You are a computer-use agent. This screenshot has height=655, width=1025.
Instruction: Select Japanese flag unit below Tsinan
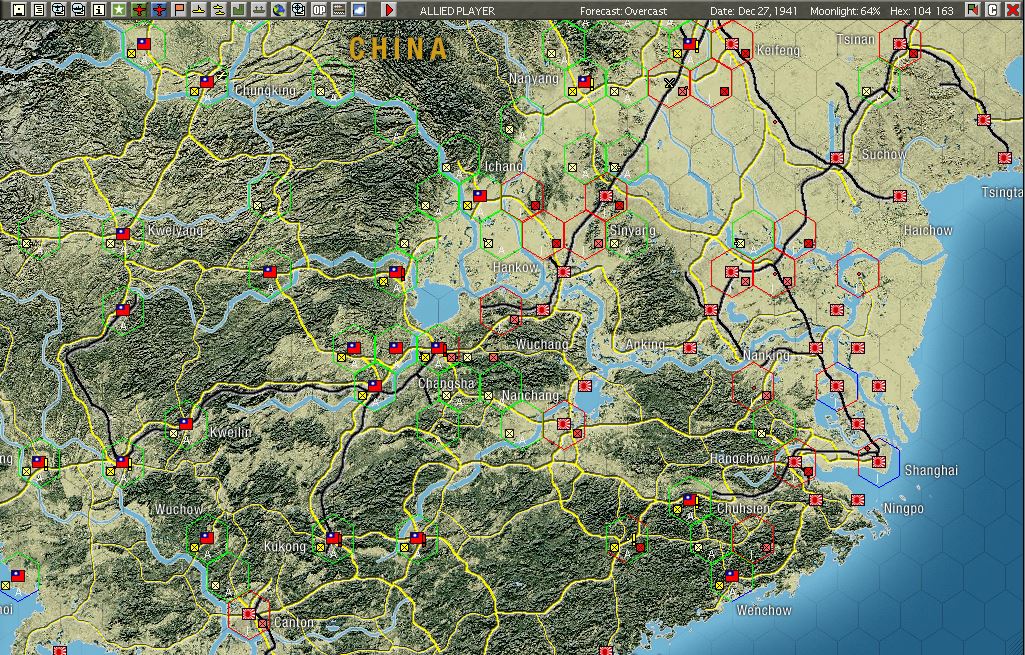coord(900,44)
